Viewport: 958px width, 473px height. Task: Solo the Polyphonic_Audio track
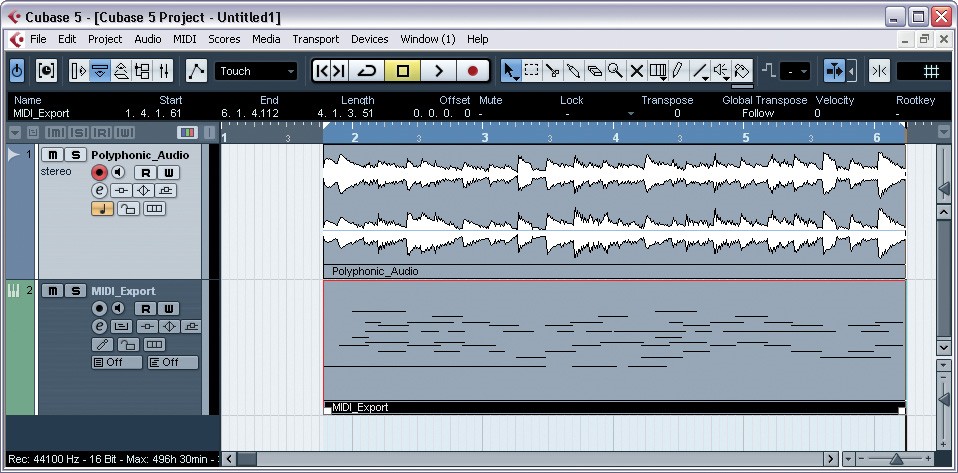(75, 155)
